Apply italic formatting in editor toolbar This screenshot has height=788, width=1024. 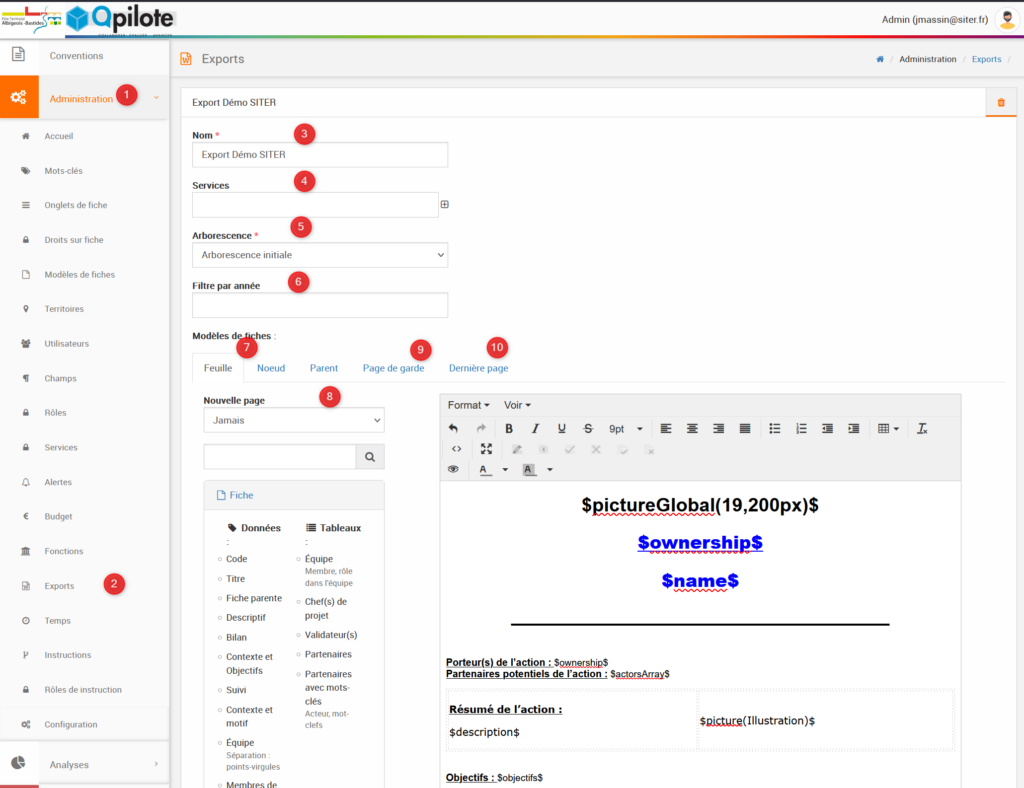coord(535,428)
